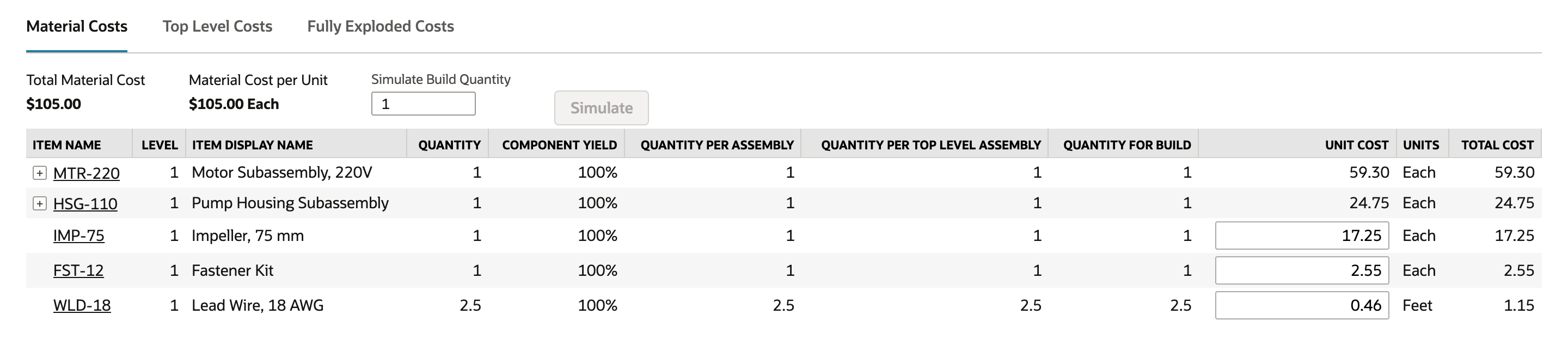Switch to the Top Level Costs tab
The height and width of the screenshot is (338, 1568).
(217, 26)
